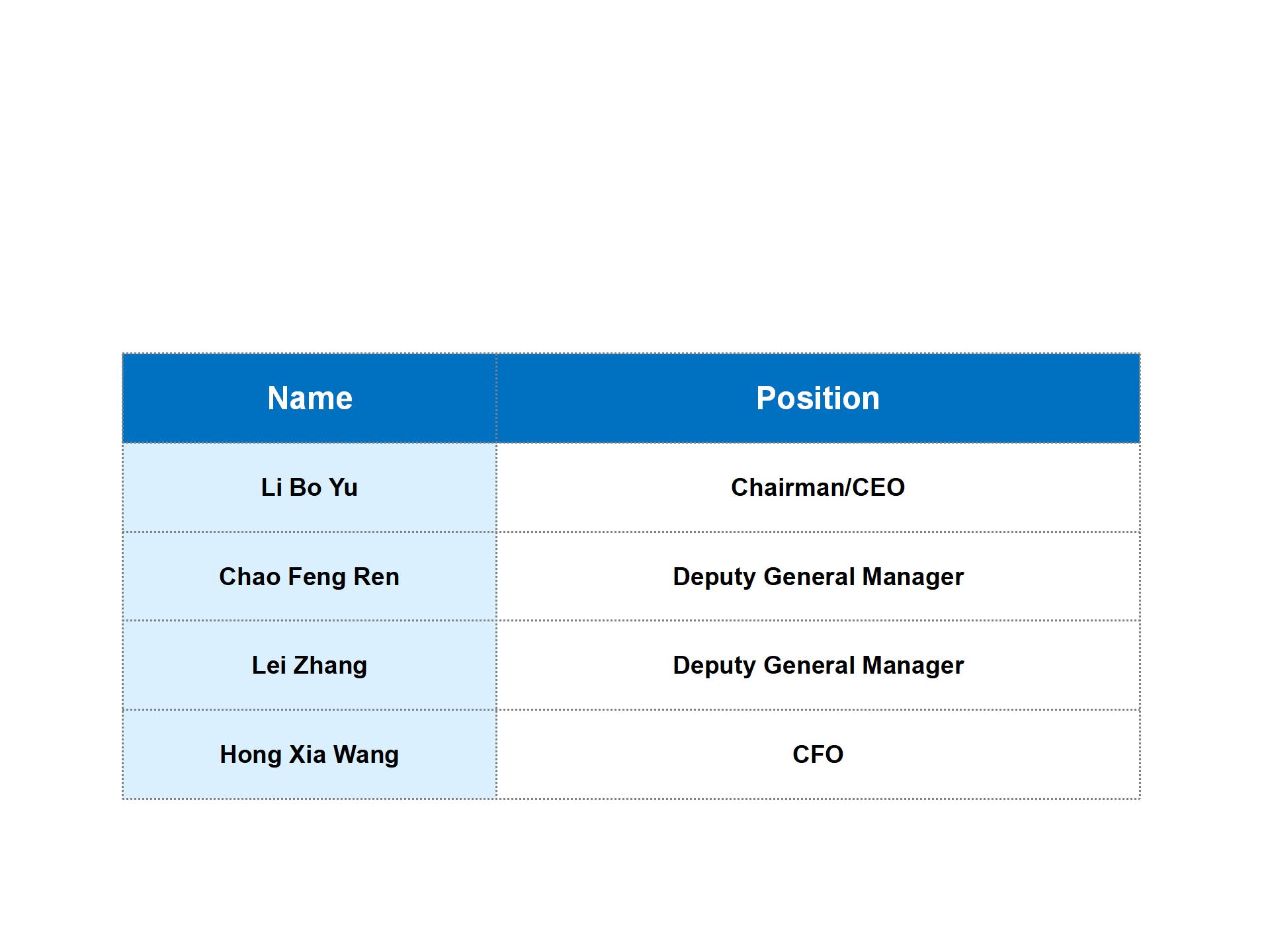The width and height of the screenshot is (1270, 952).
Task: Select the "Chairman/CEO" position cell
Action: [x=818, y=487]
